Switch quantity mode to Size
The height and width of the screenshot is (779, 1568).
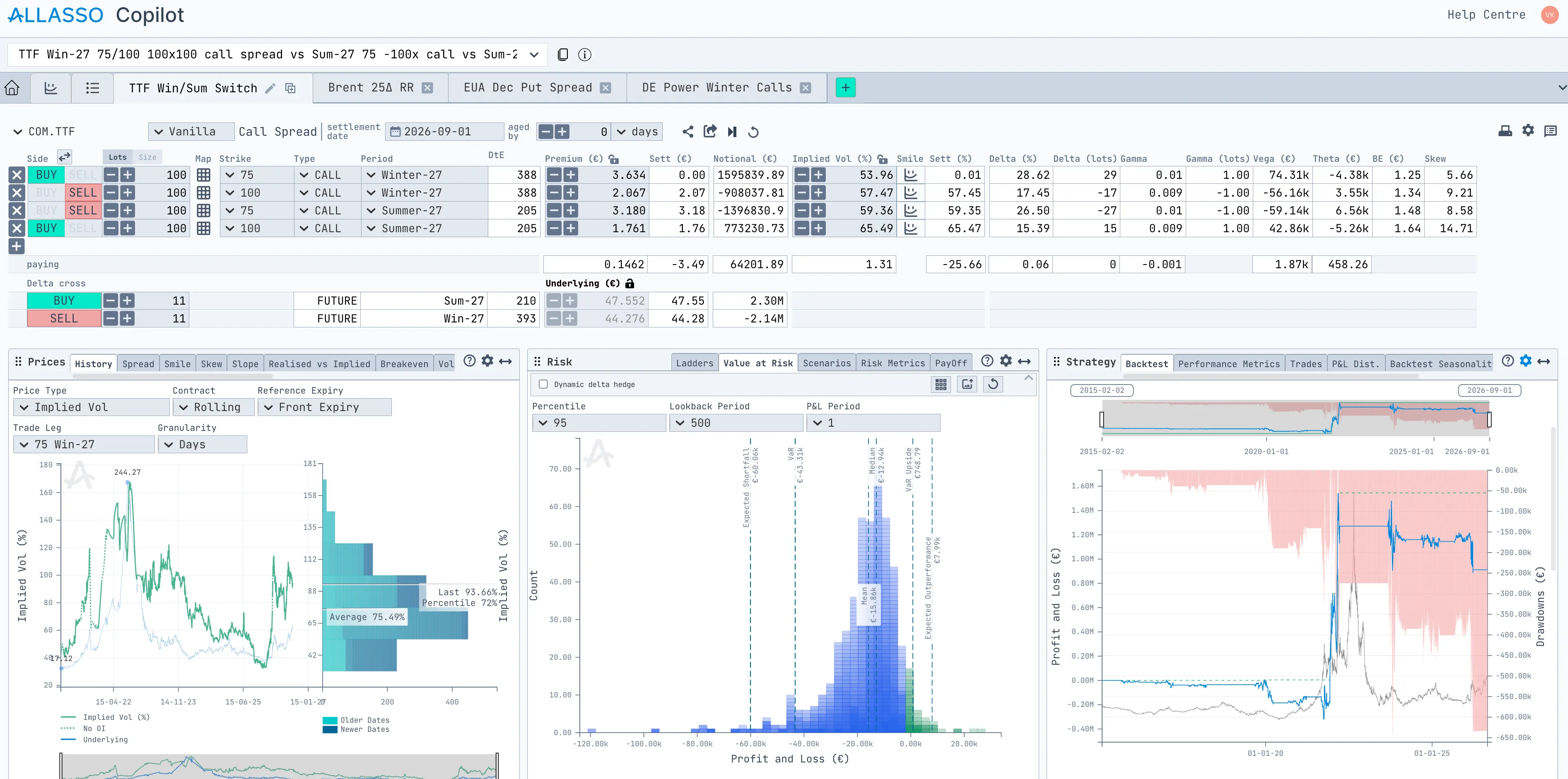tap(147, 157)
